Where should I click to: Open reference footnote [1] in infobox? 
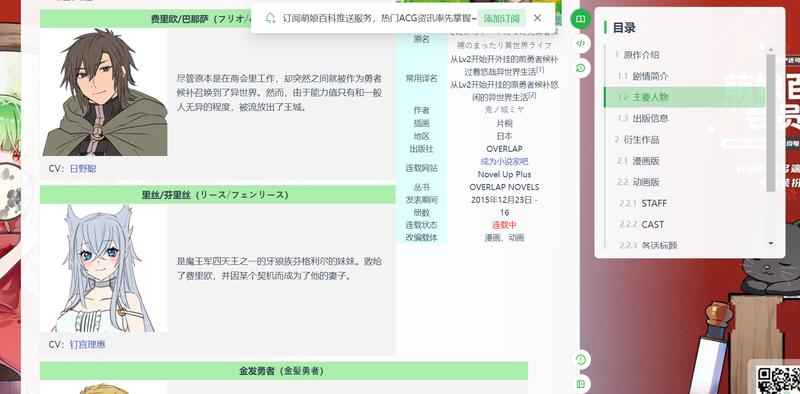[x=541, y=70]
